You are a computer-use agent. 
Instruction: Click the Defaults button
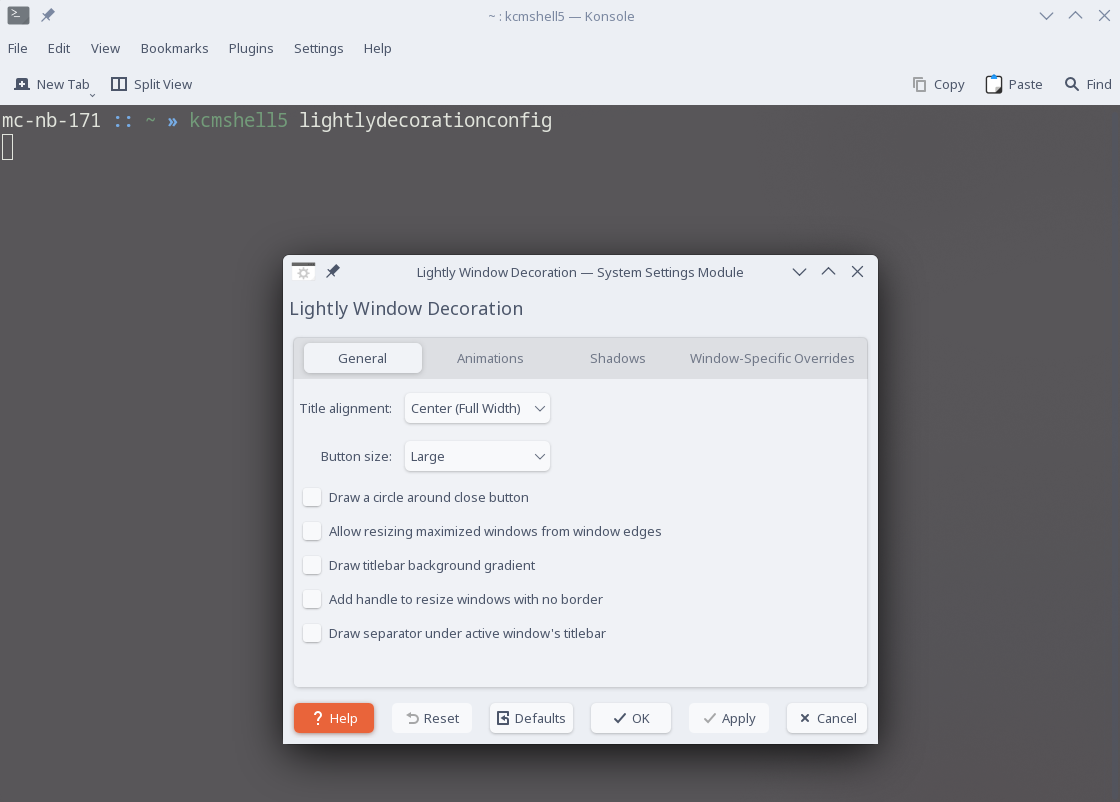(531, 718)
